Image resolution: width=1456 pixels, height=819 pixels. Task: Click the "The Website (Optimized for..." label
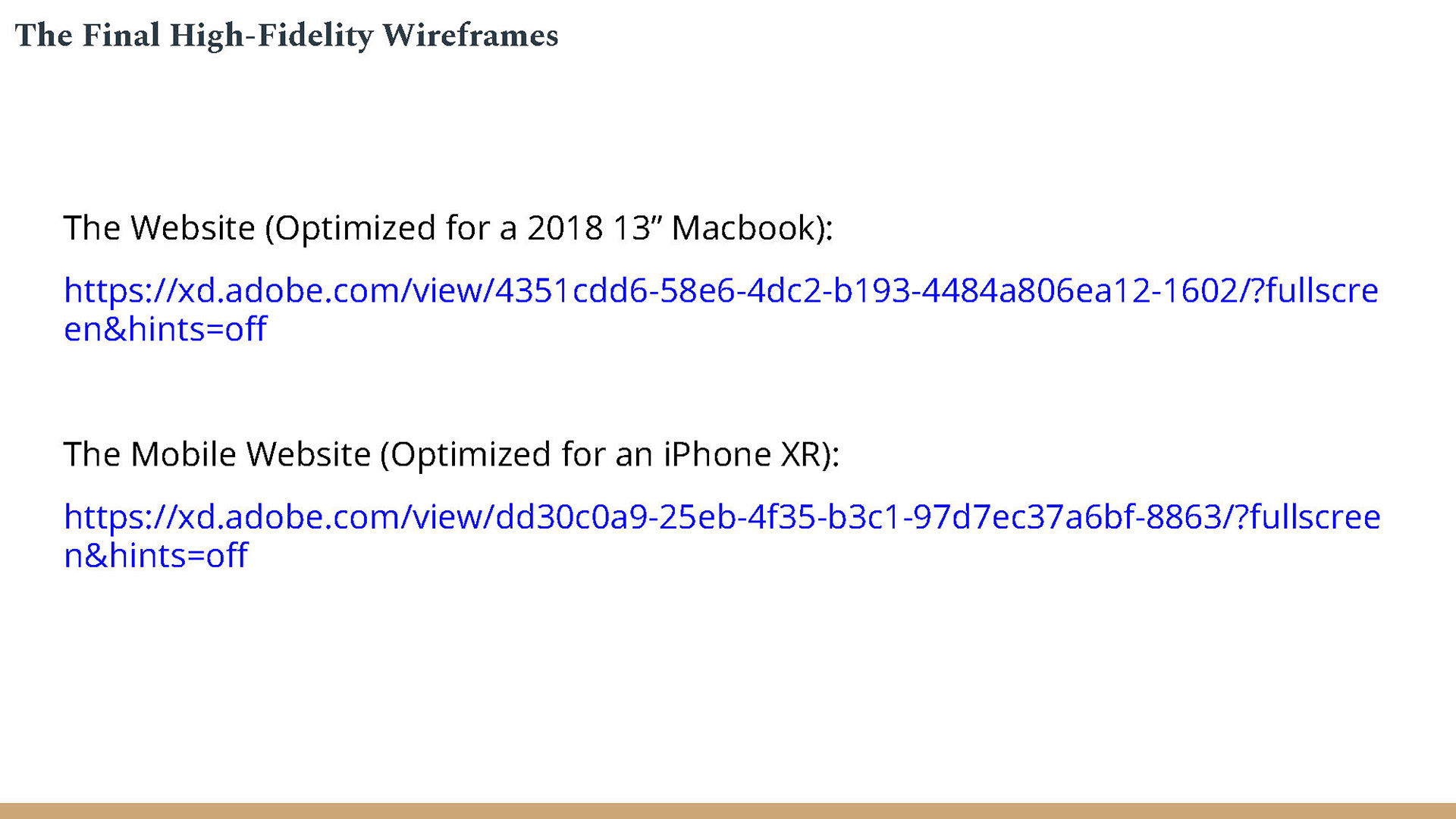pyautogui.click(x=448, y=228)
